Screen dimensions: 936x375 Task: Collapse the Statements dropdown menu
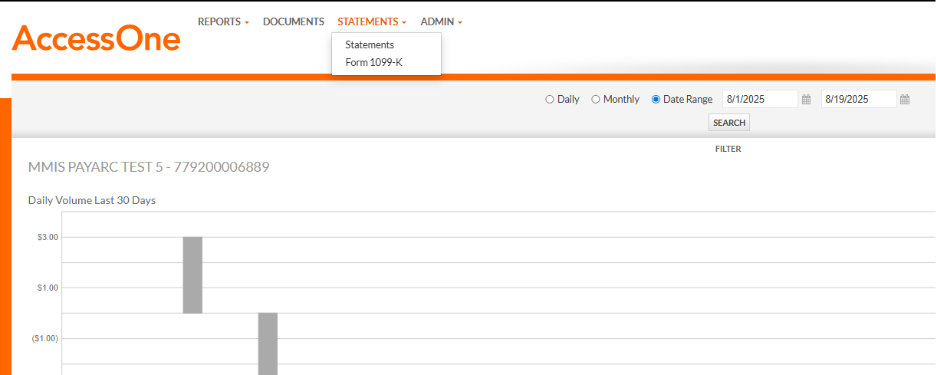tap(371, 21)
